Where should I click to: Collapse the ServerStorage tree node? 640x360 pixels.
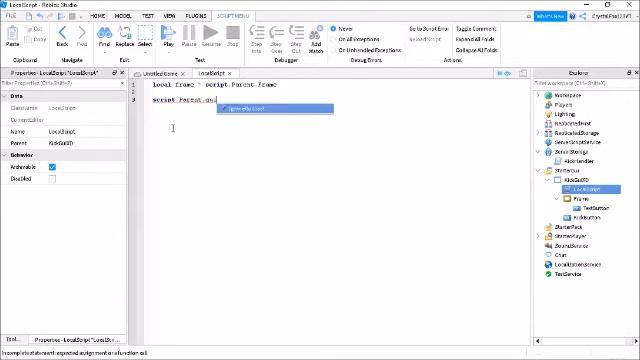point(538,152)
